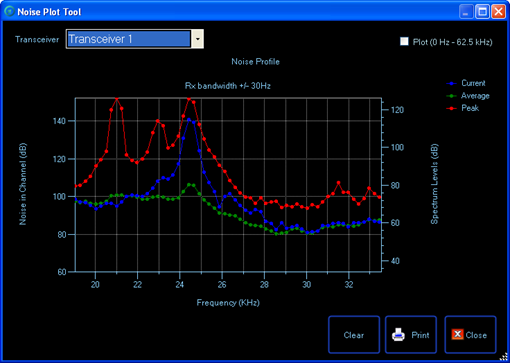Click the window resize grip corner
The width and height of the screenshot is (510, 363).
pyautogui.click(x=503, y=357)
